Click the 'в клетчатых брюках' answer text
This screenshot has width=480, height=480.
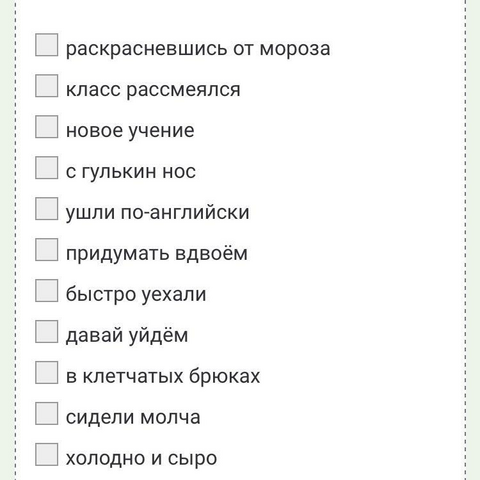pos(163,377)
